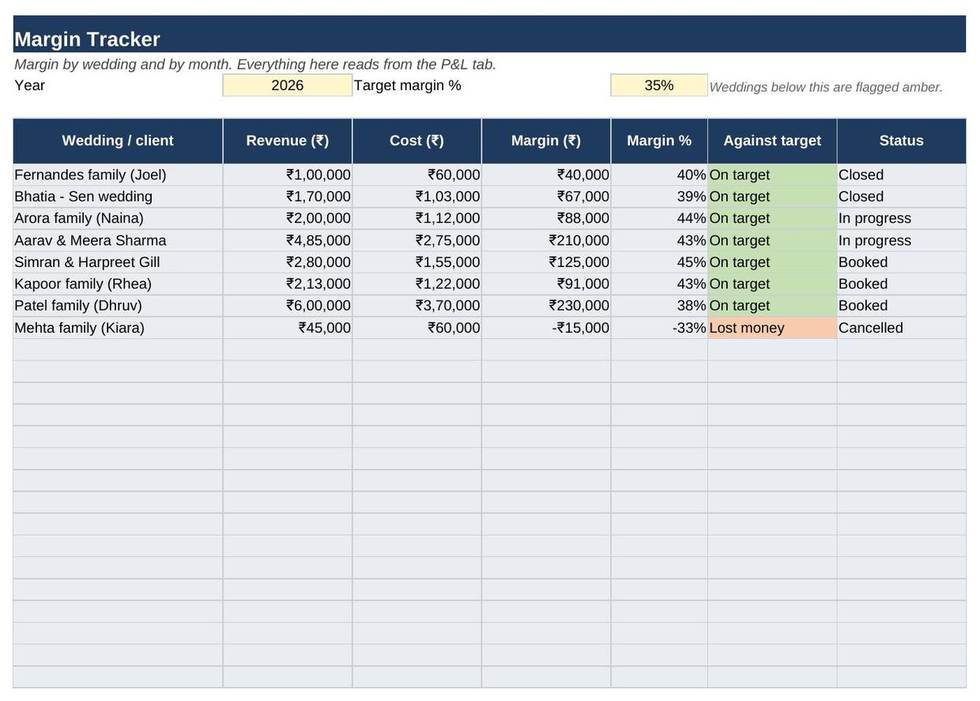980x701 pixels.
Task: Select cost cell ₹1,22,000
Action: 417,284
